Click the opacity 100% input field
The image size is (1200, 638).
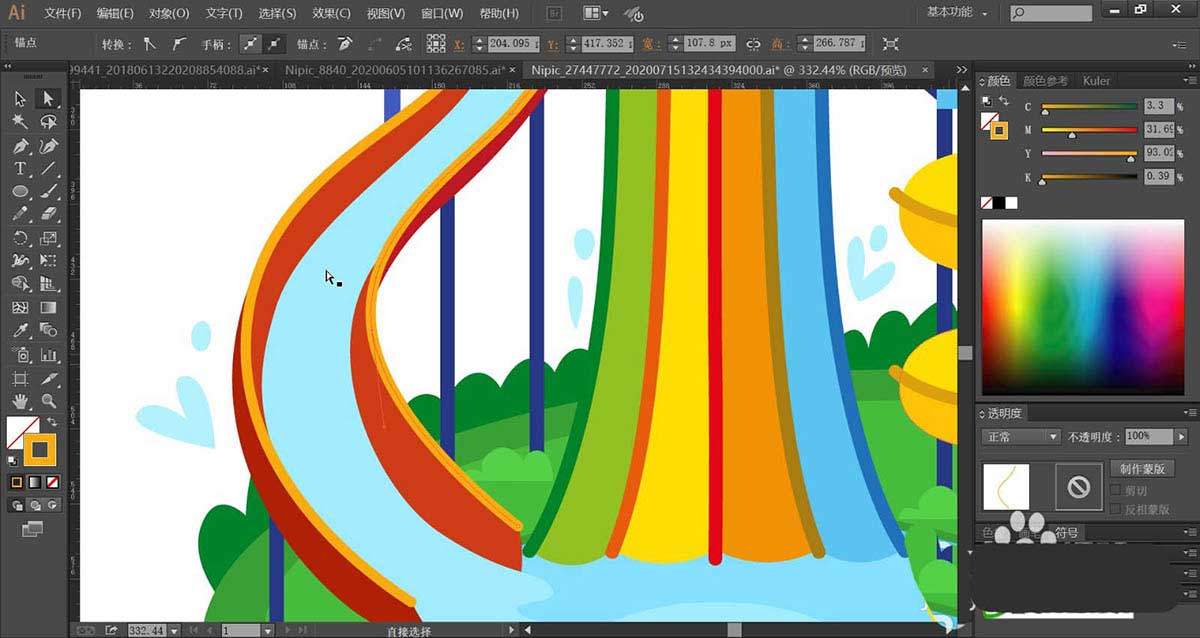coord(1148,437)
